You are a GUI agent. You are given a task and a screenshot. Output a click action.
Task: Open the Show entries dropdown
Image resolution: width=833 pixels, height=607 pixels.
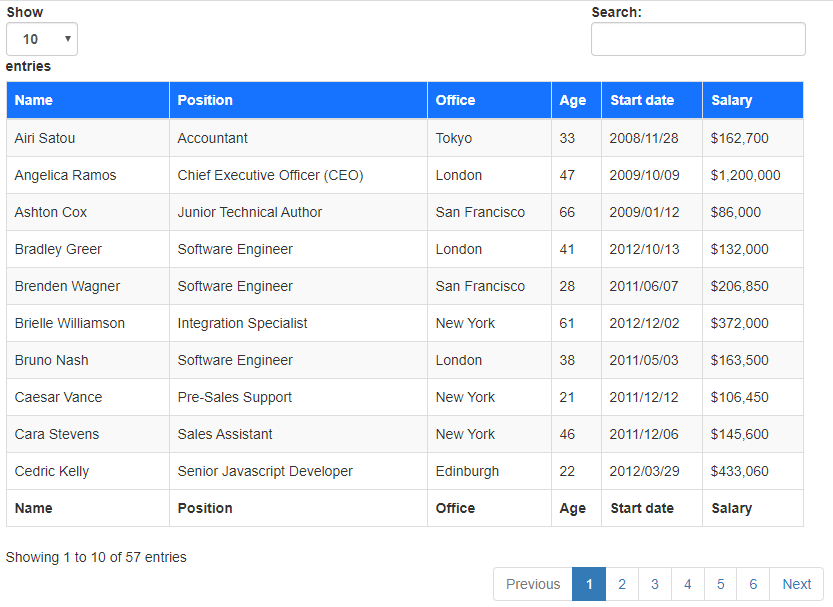click(x=41, y=39)
